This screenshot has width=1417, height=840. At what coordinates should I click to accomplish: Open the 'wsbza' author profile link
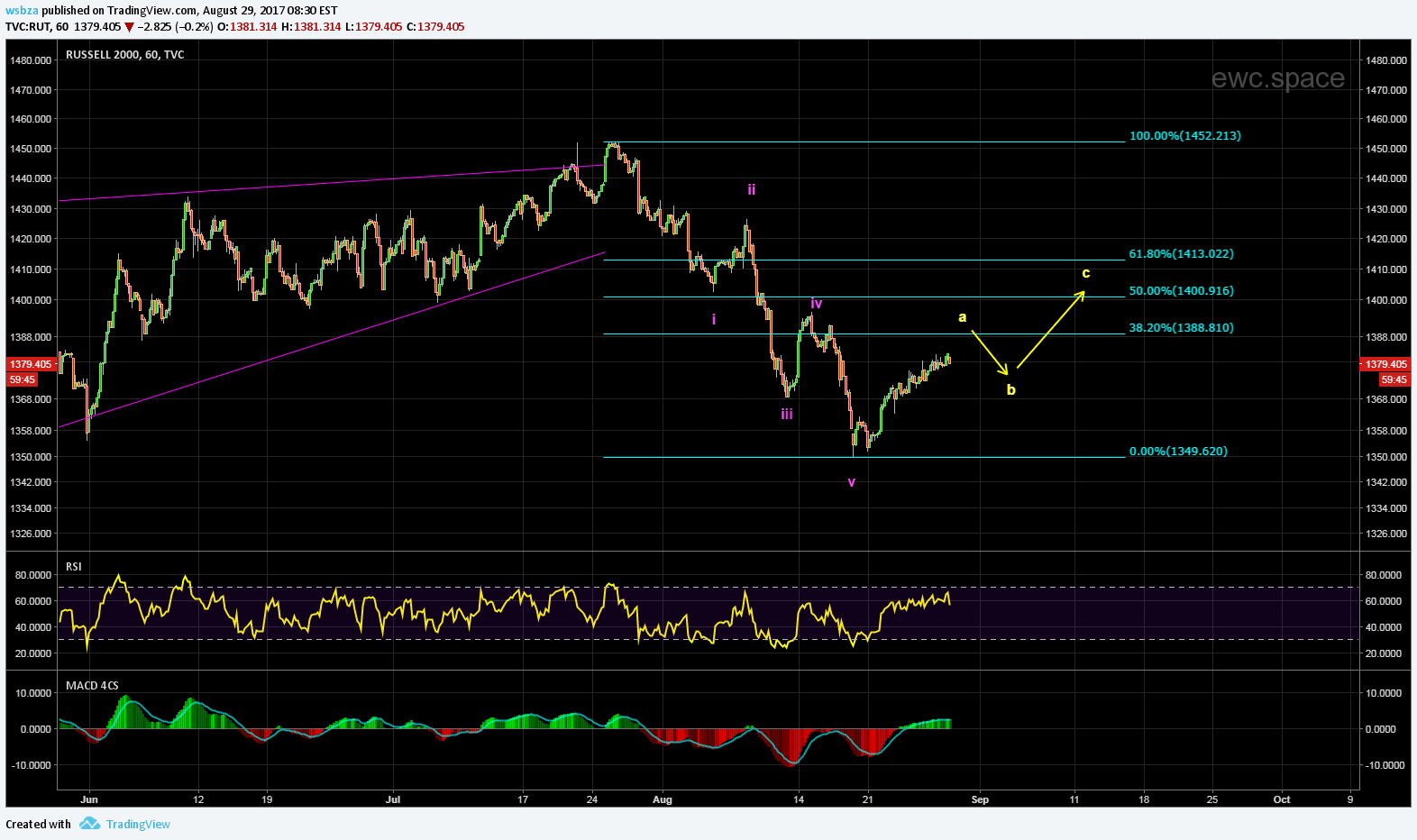point(20,10)
